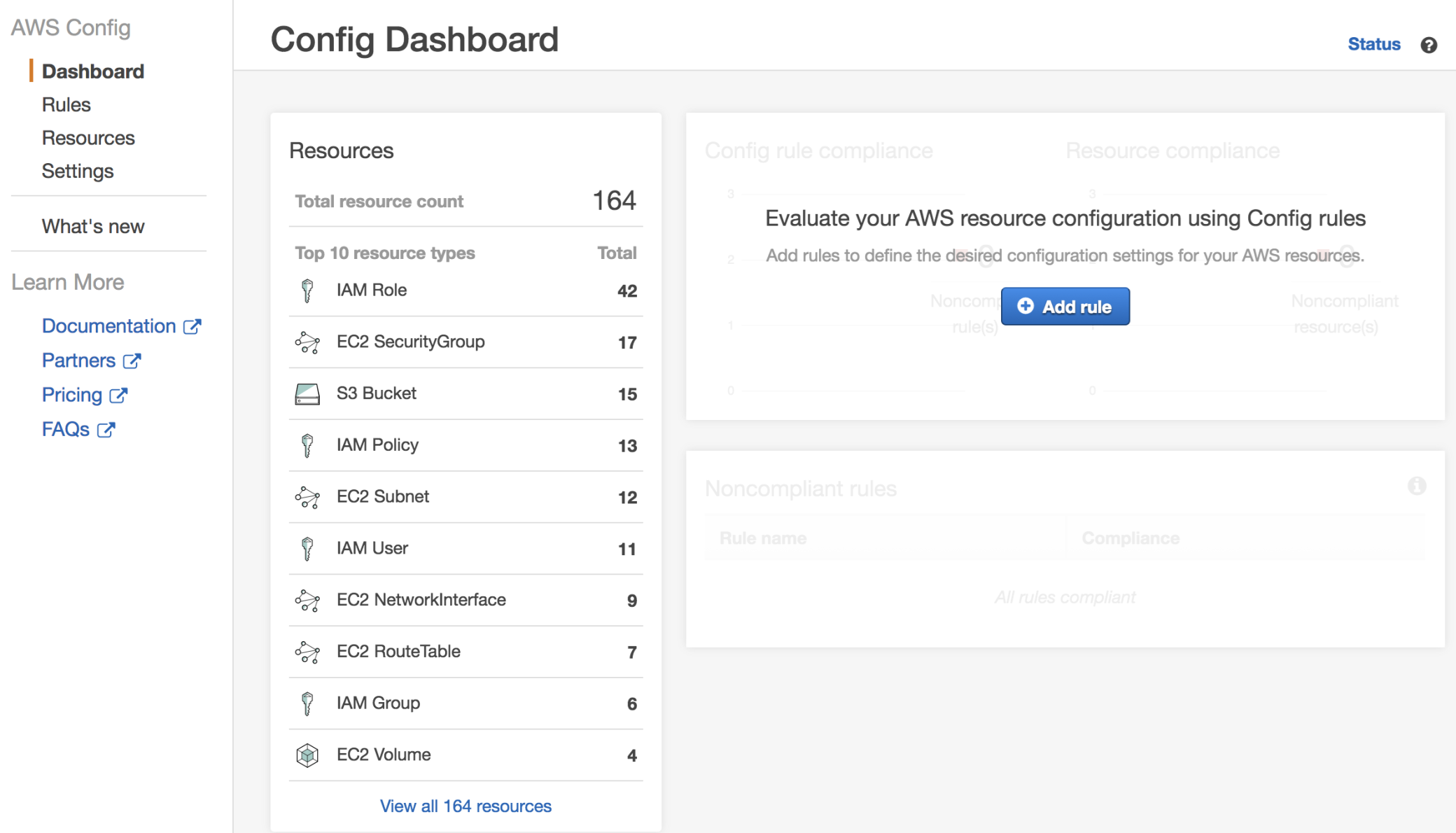This screenshot has height=833, width=1456.
Task: Open Resources in the sidebar
Action: pos(88,138)
